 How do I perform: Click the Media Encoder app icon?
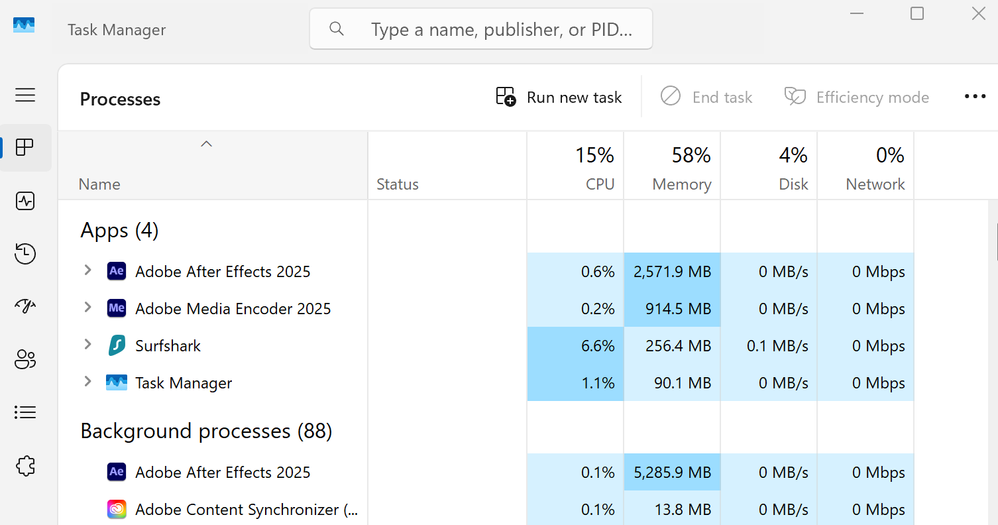116,308
